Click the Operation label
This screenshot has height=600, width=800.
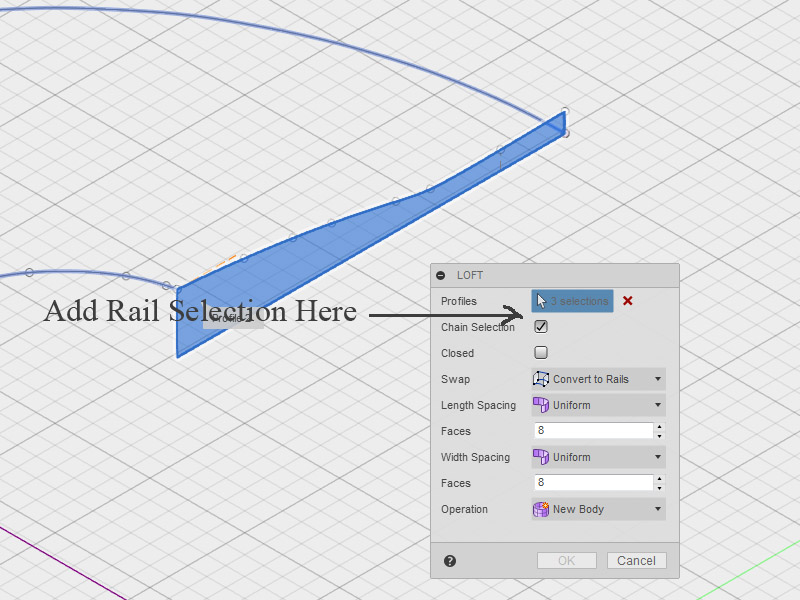pyautogui.click(x=464, y=509)
